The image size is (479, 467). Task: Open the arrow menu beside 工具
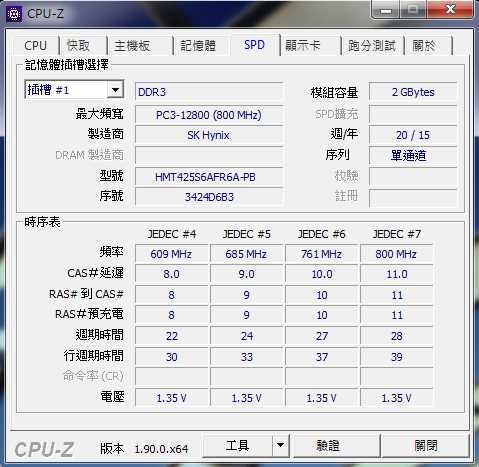281,446
